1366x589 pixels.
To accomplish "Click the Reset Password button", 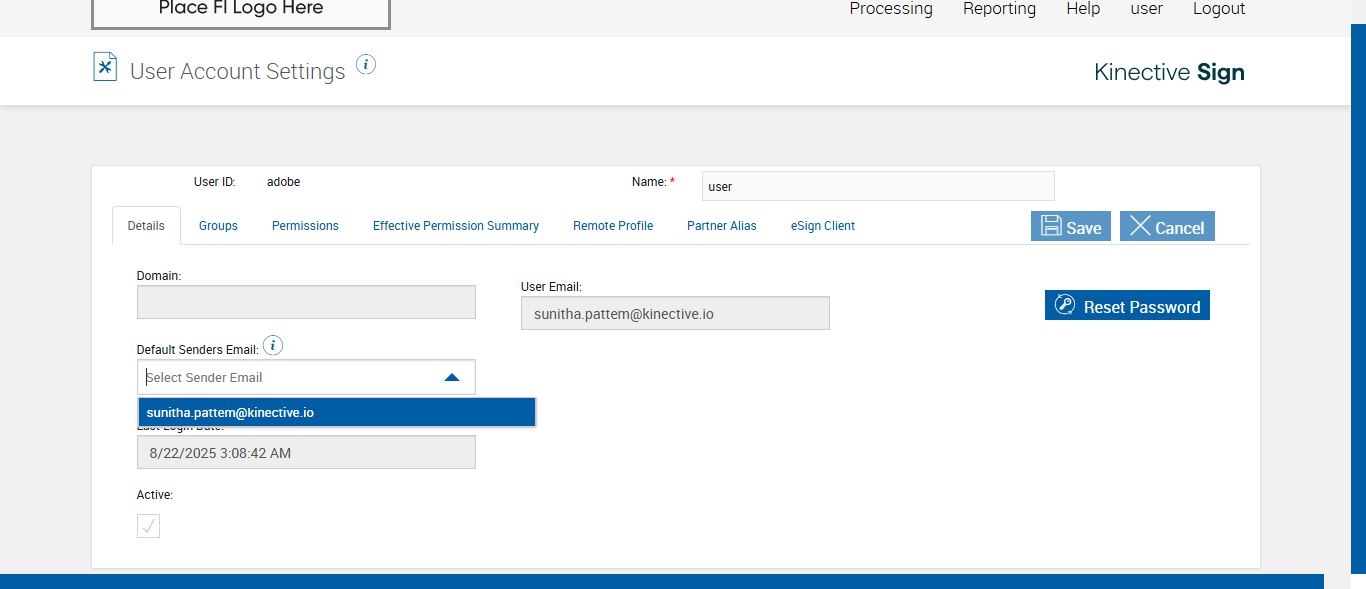I will pos(1127,306).
